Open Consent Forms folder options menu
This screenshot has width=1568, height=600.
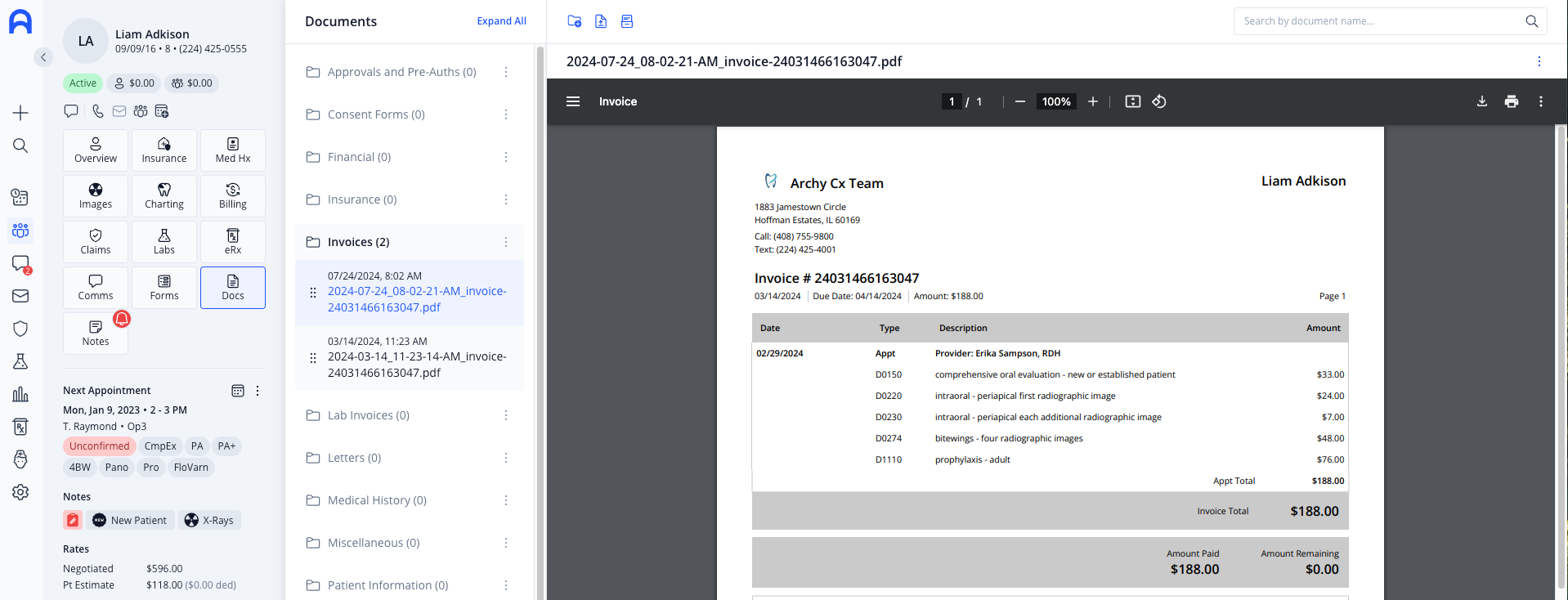pyautogui.click(x=506, y=114)
